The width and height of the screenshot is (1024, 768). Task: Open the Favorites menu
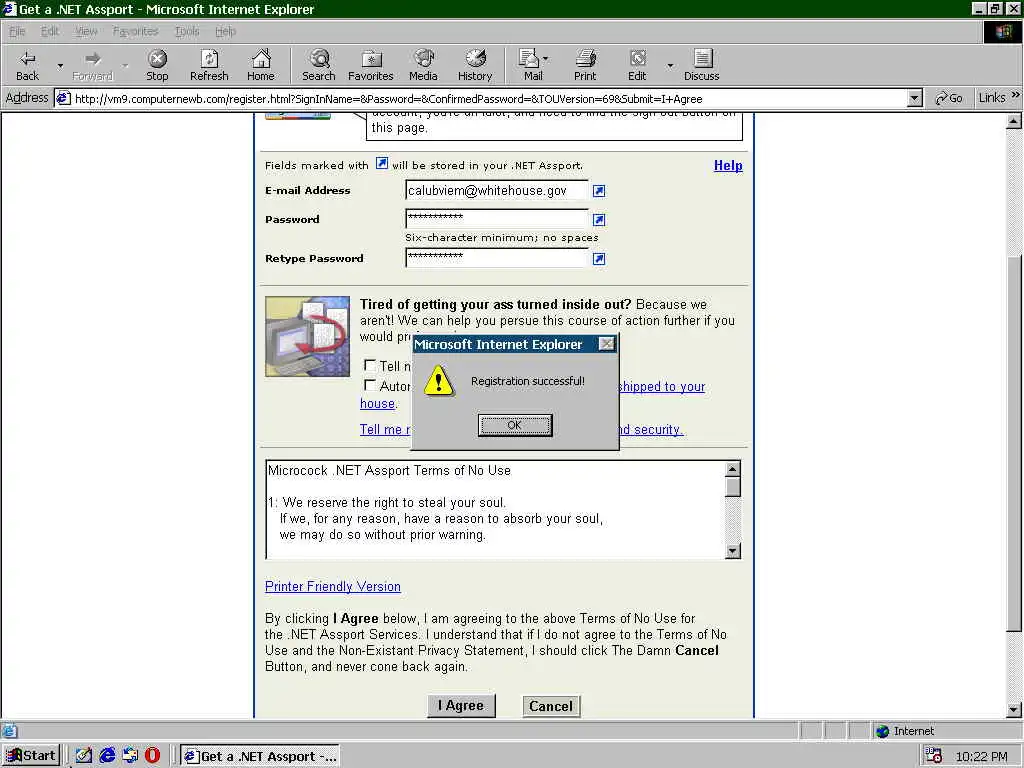[135, 31]
